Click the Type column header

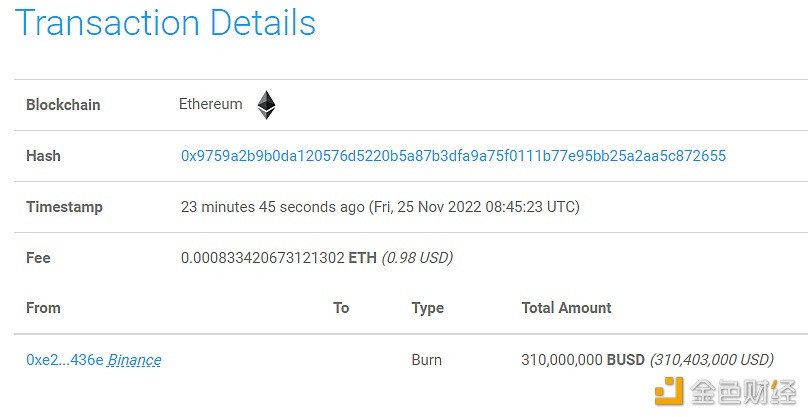pyautogui.click(x=428, y=308)
